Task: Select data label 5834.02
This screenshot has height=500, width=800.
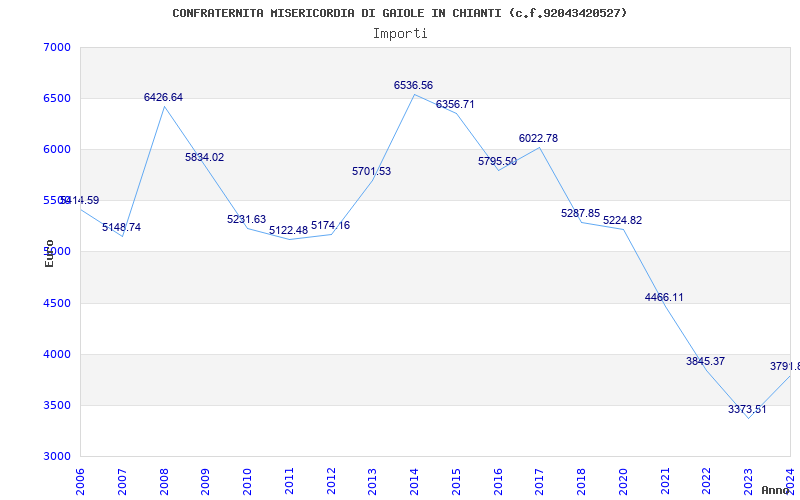Action: coord(205,158)
